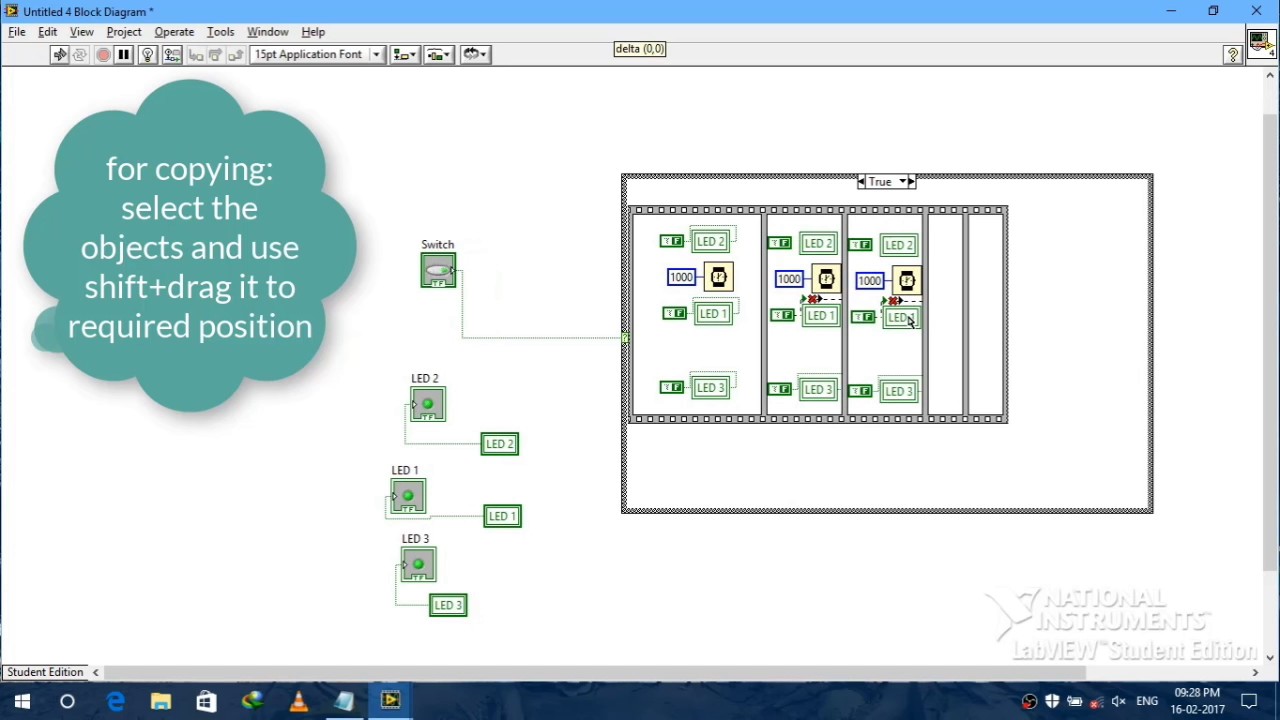Select the Switch boolean terminal
Viewport: 1280px width, 720px height.
438,271
